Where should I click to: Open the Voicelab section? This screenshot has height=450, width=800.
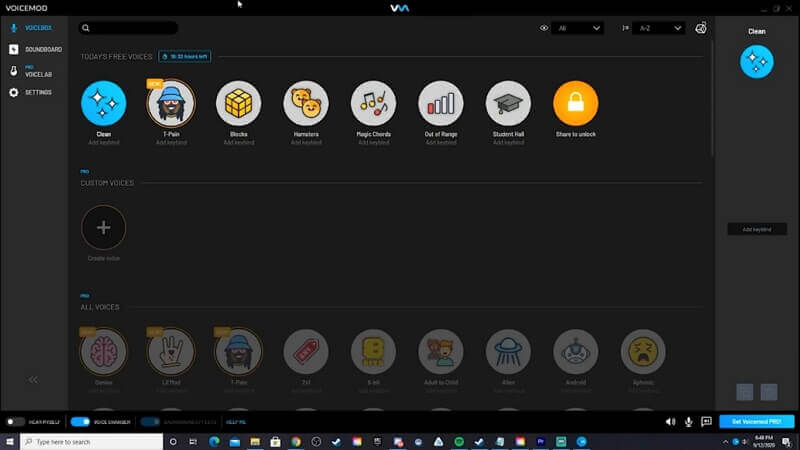32,71
